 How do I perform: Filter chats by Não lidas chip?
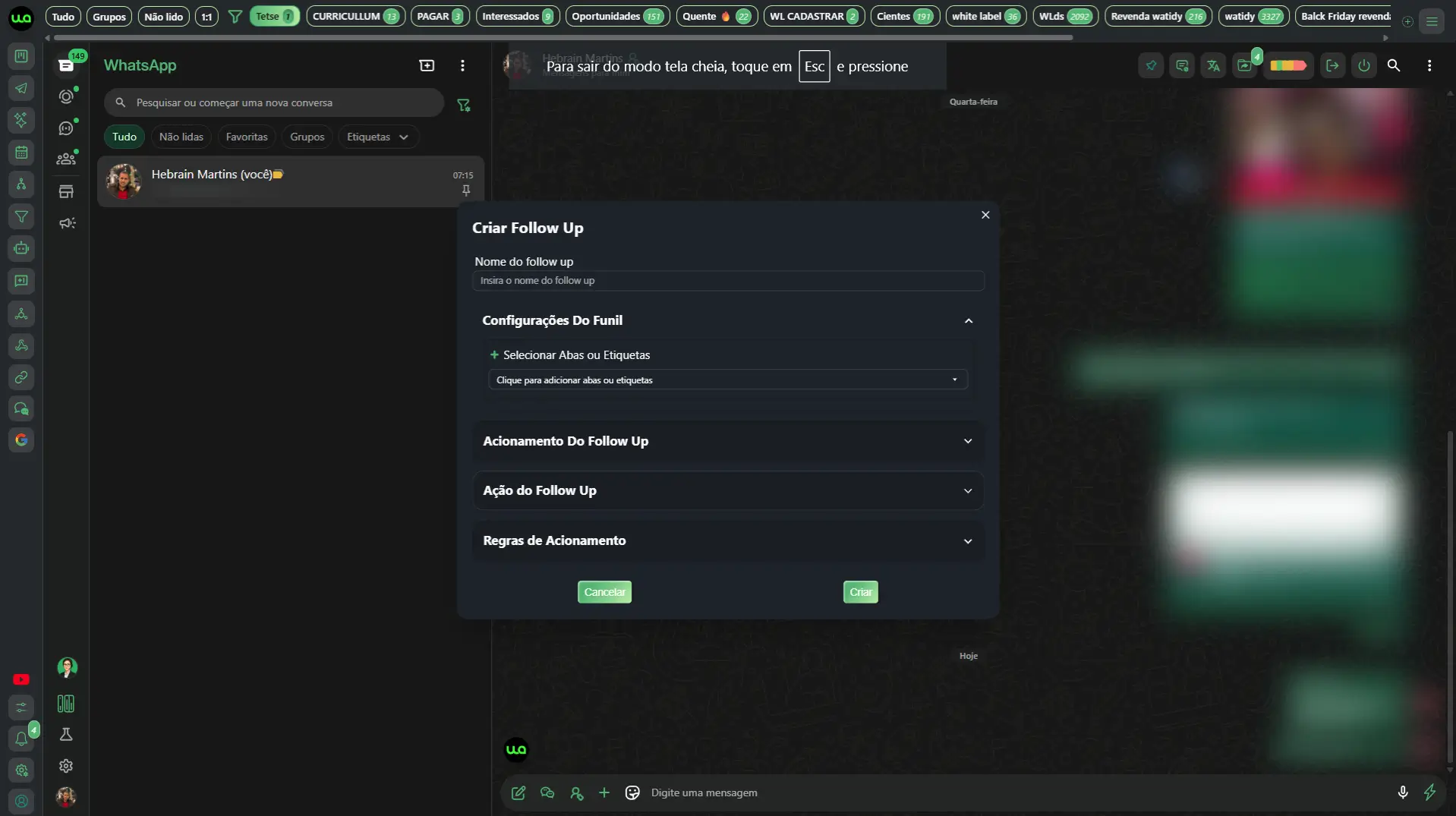(181, 137)
